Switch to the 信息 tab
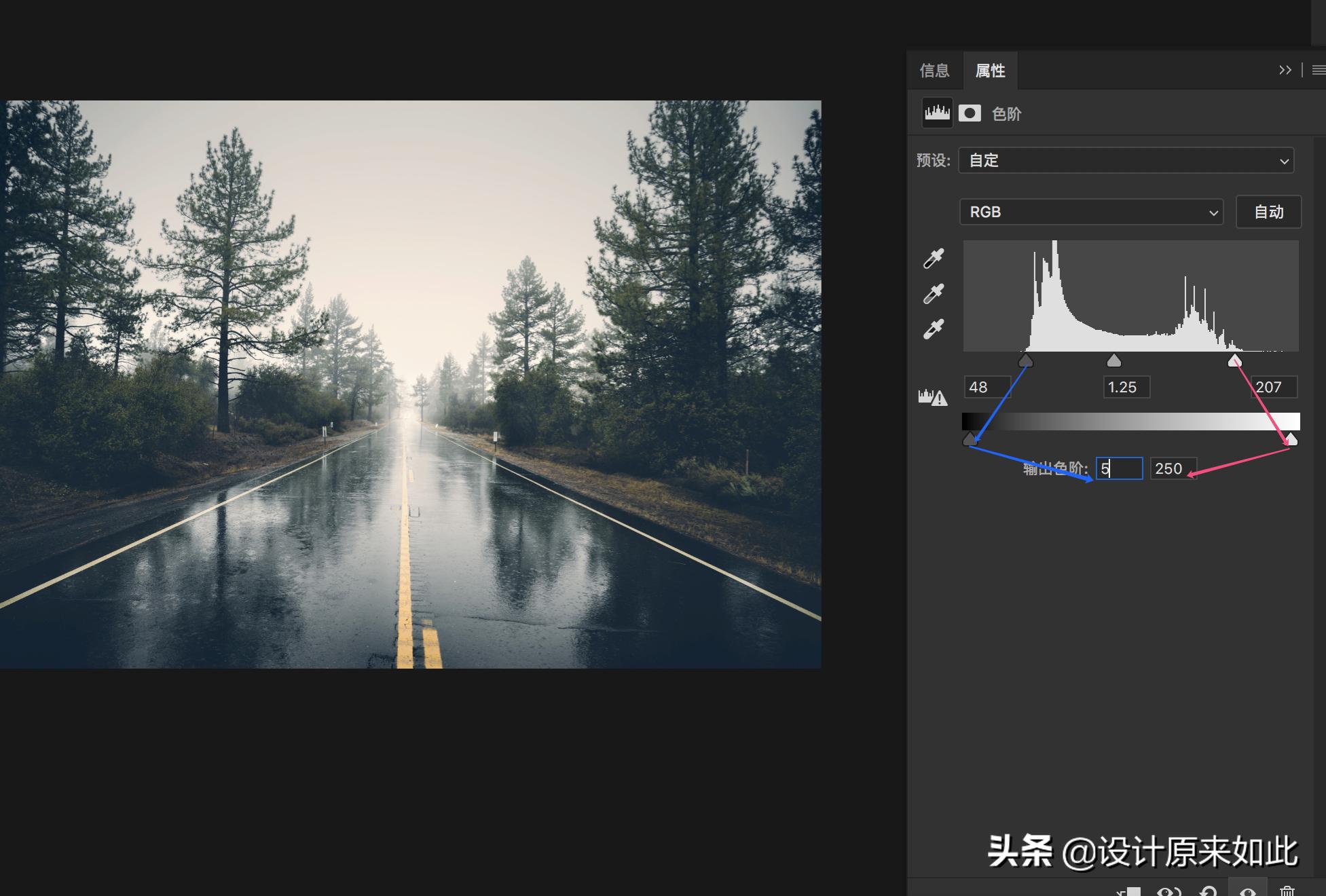The width and height of the screenshot is (1326, 896). coord(934,71)
